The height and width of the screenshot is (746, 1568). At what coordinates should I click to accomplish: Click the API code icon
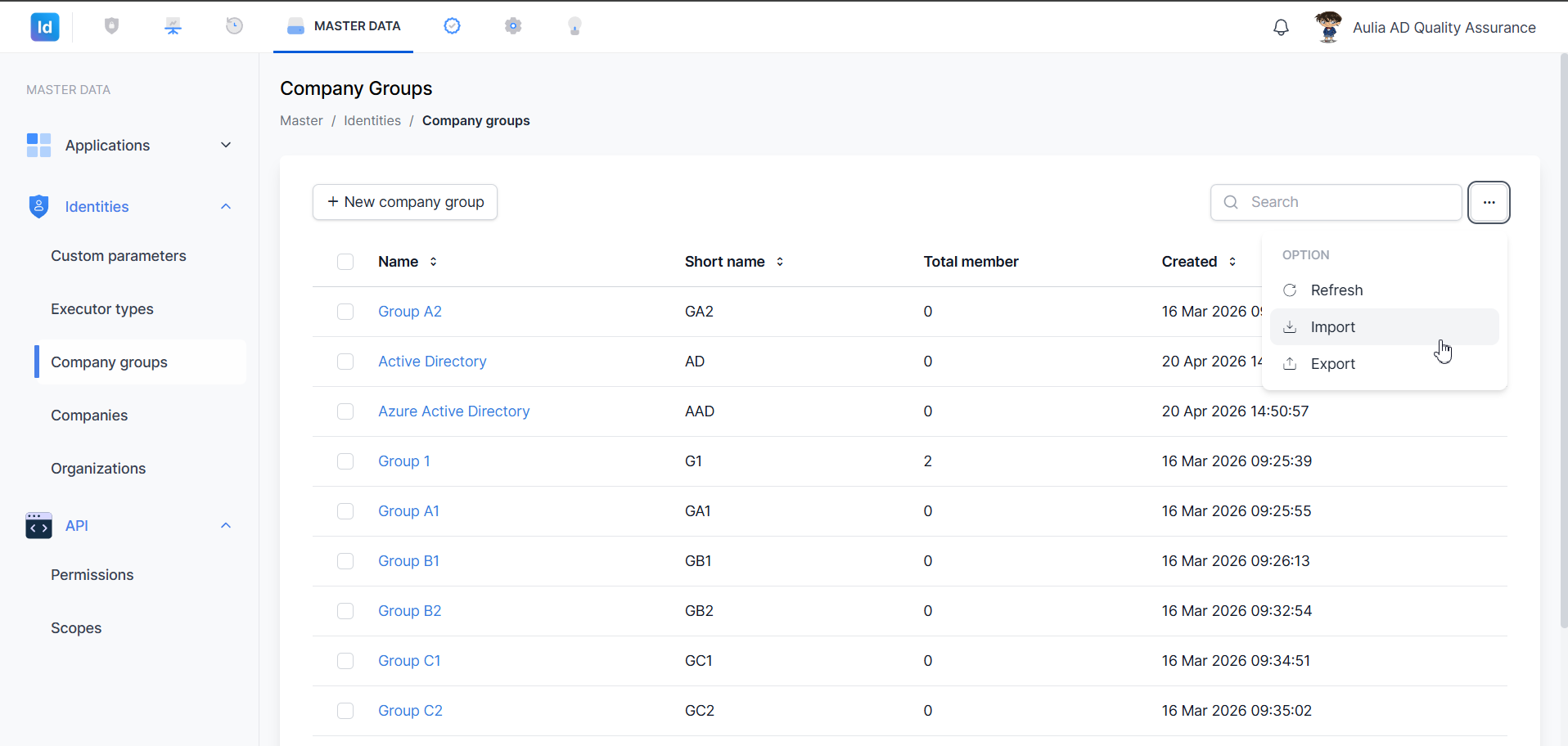coord(38,525)
